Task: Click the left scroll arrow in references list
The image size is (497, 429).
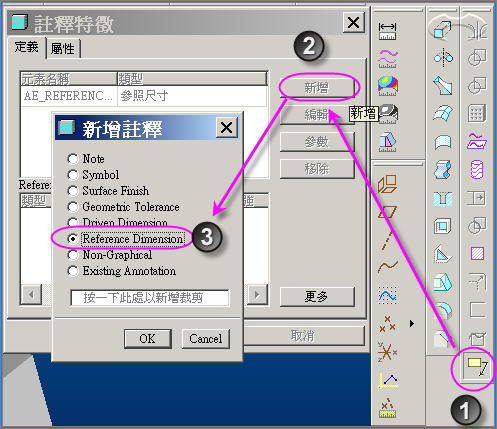Action: click(x=31, y=295)
